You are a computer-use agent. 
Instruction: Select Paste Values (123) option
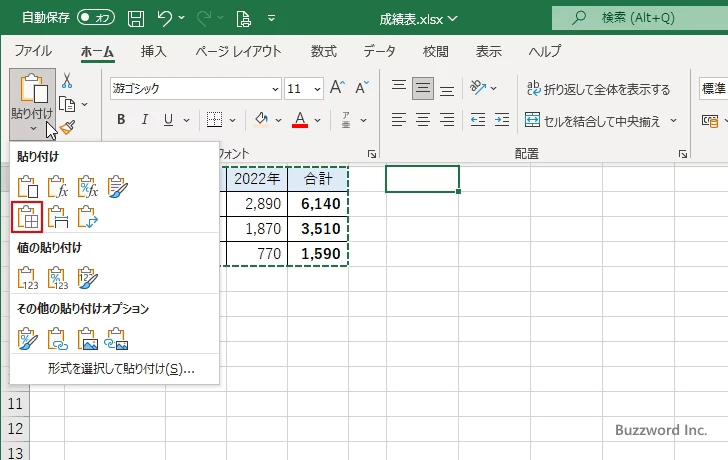(27, 278)
